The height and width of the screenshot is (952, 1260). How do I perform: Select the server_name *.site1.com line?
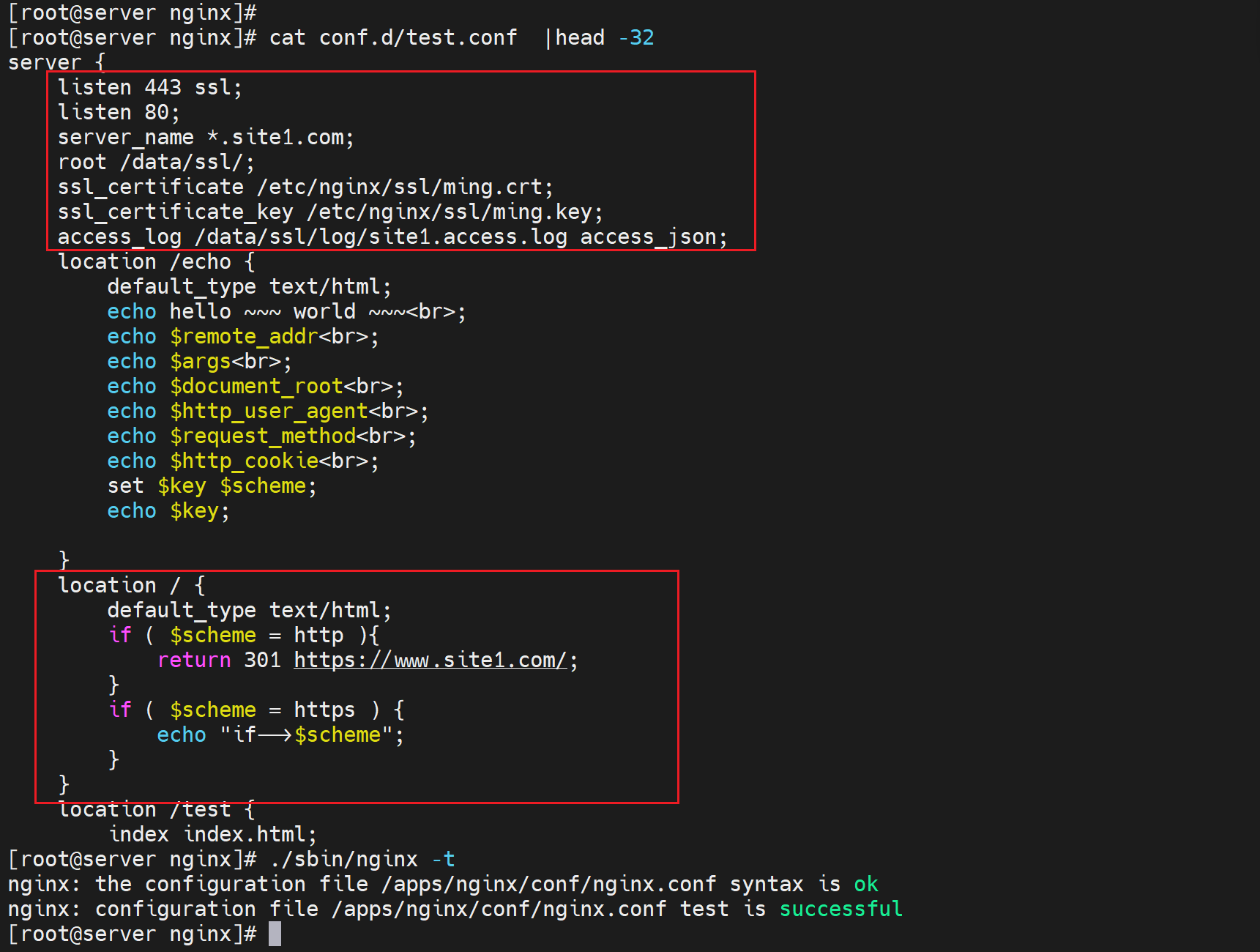205,138
